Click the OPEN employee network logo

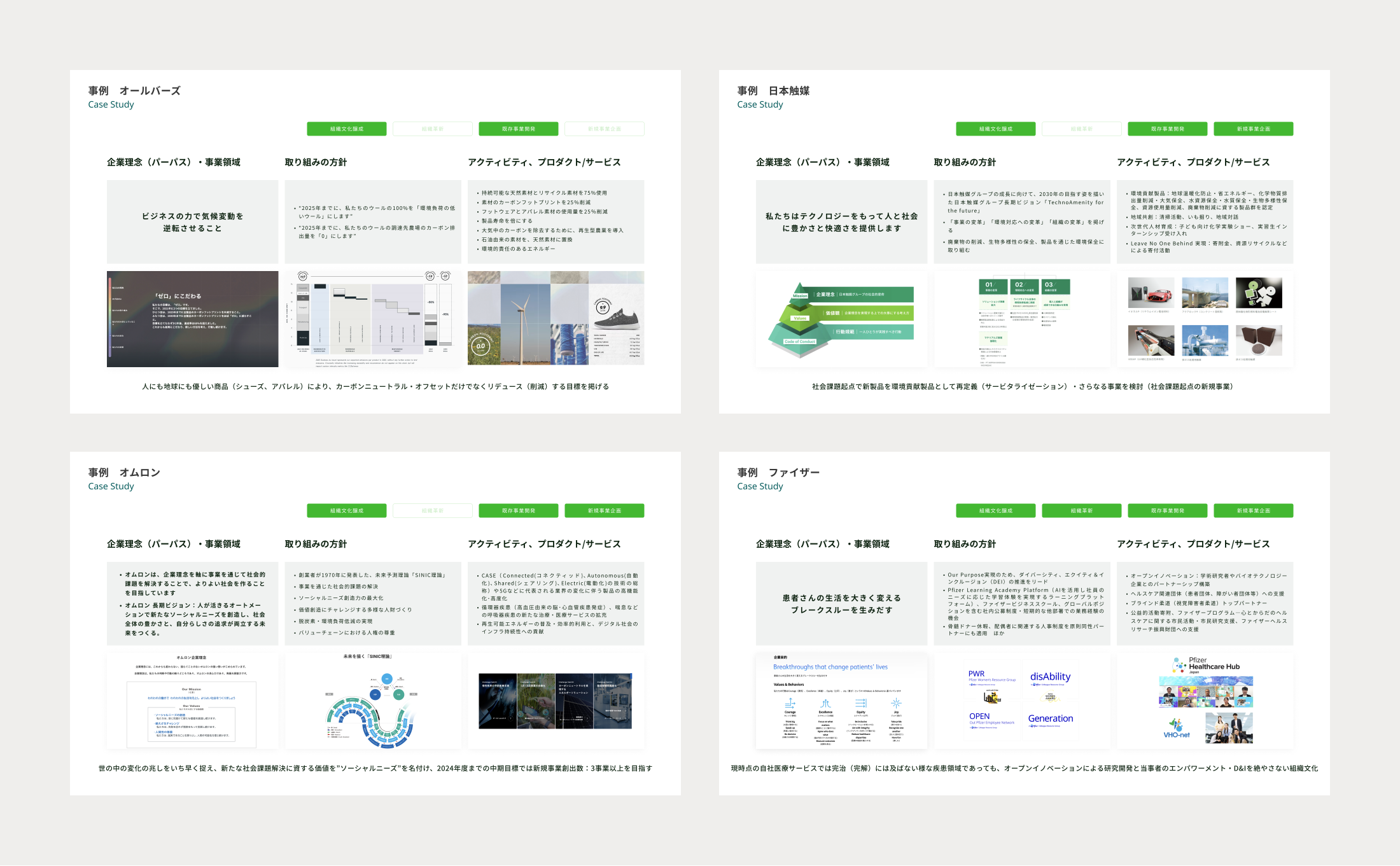point(979,716)
